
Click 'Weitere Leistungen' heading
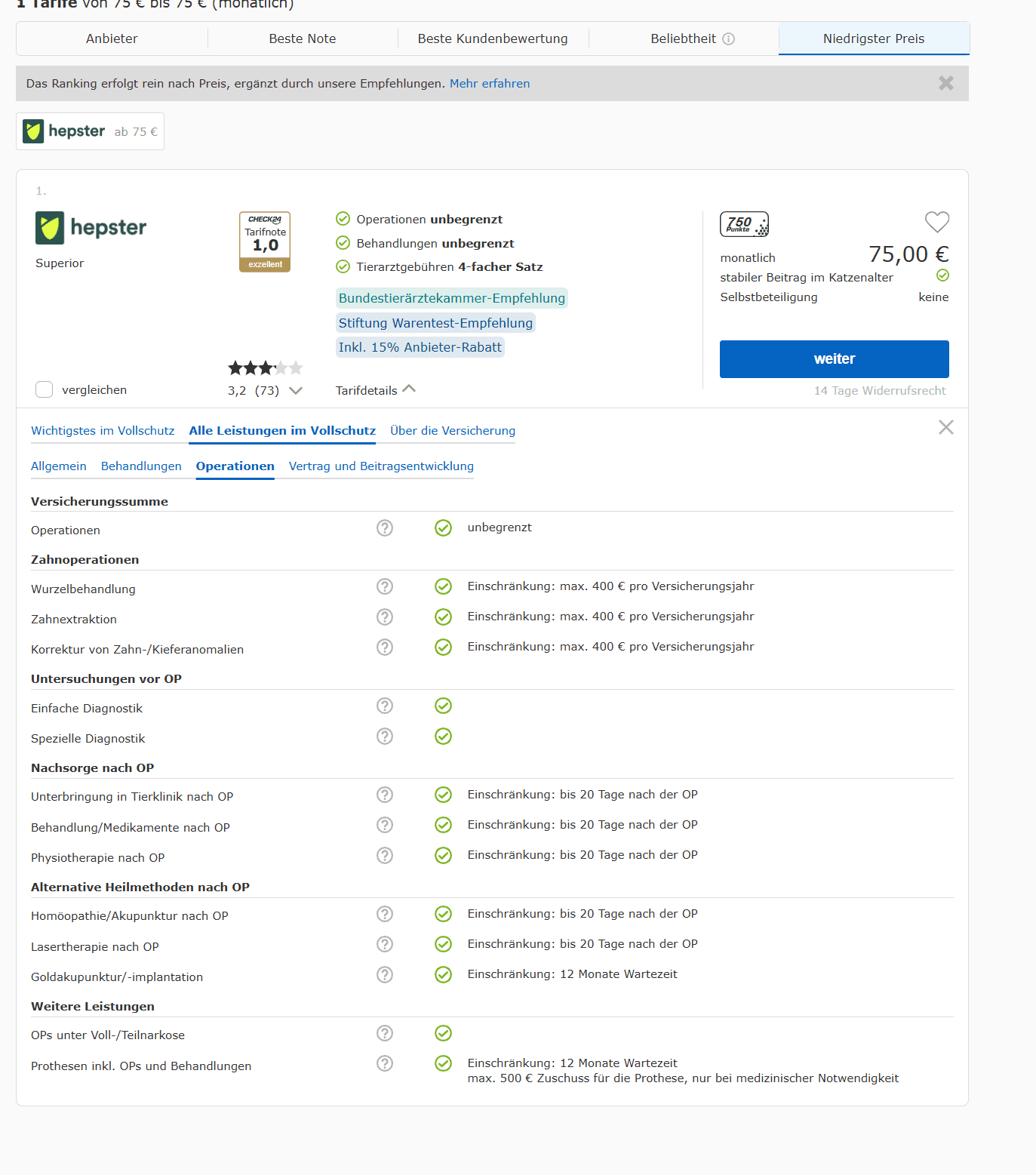pos(93,1006)
